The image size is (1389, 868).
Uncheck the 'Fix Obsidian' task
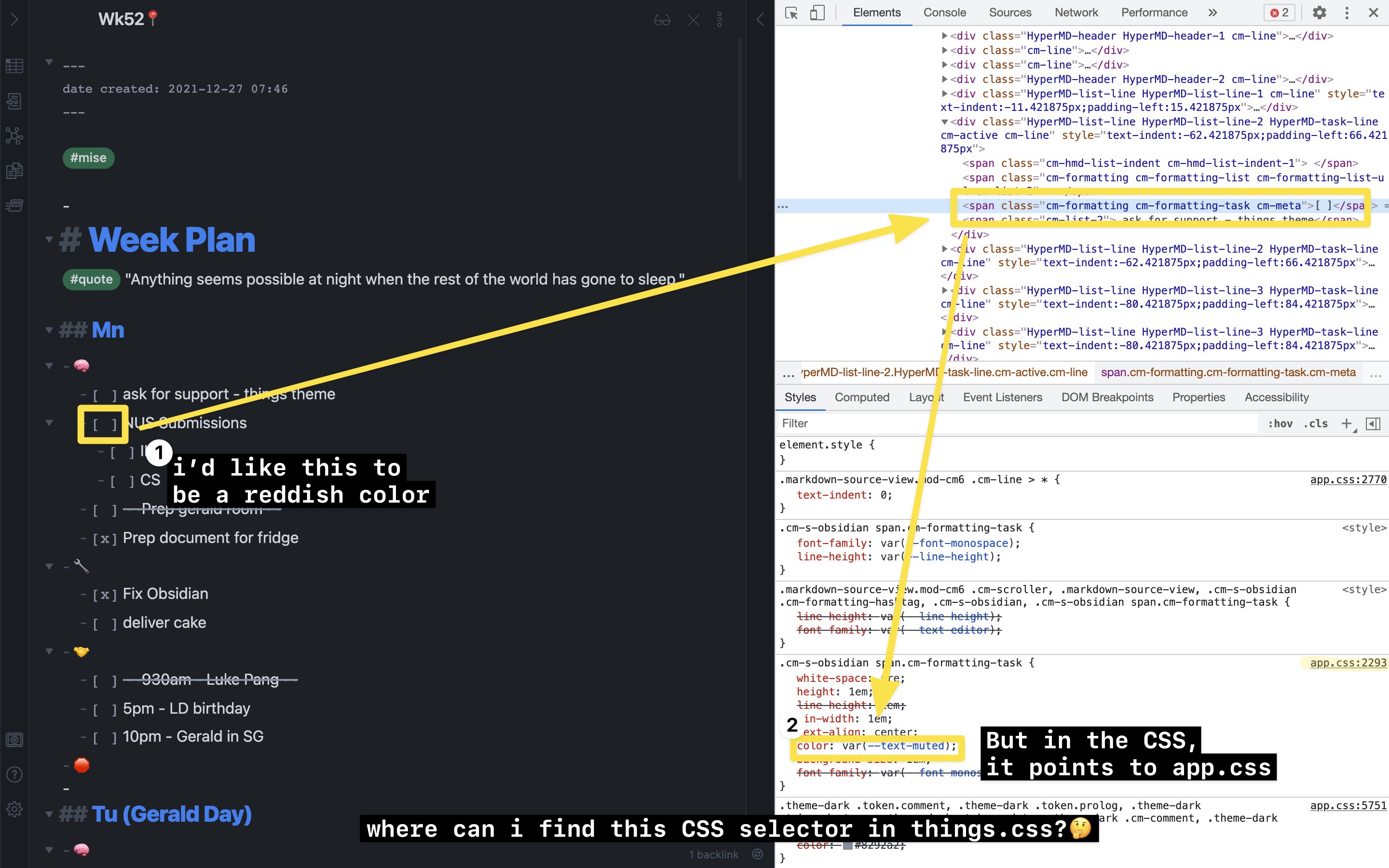tap(105, 595)
